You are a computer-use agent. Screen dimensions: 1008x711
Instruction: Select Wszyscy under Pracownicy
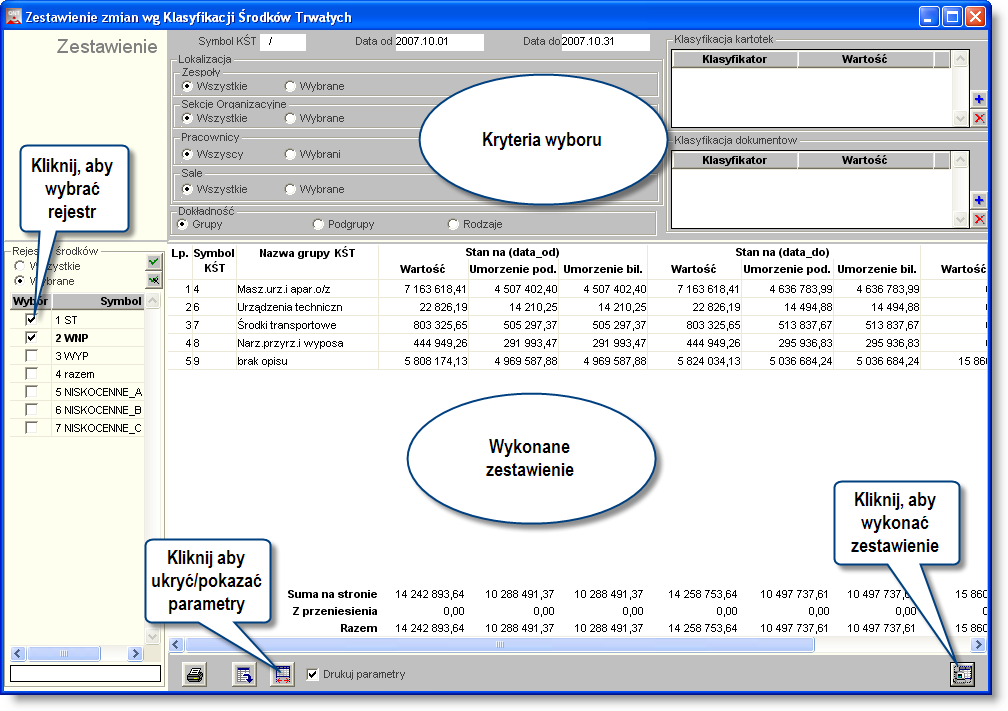187,154
